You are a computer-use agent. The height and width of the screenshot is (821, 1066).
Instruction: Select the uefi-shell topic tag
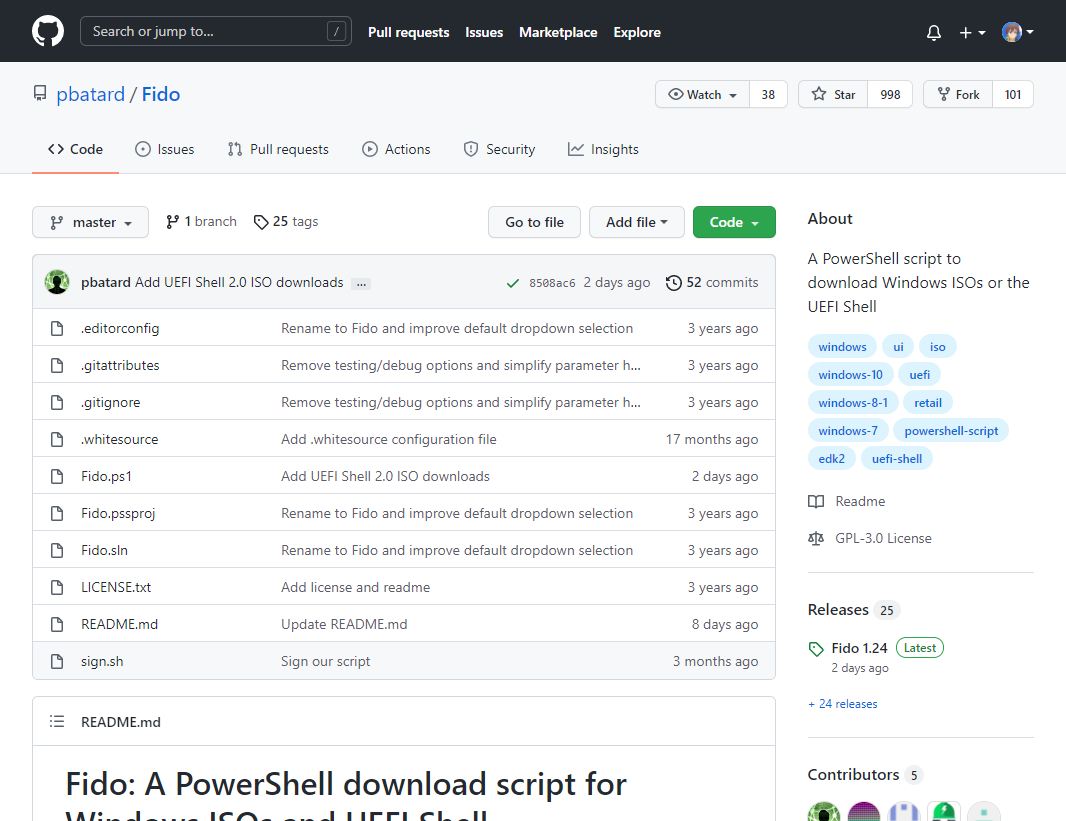[897, 459]
